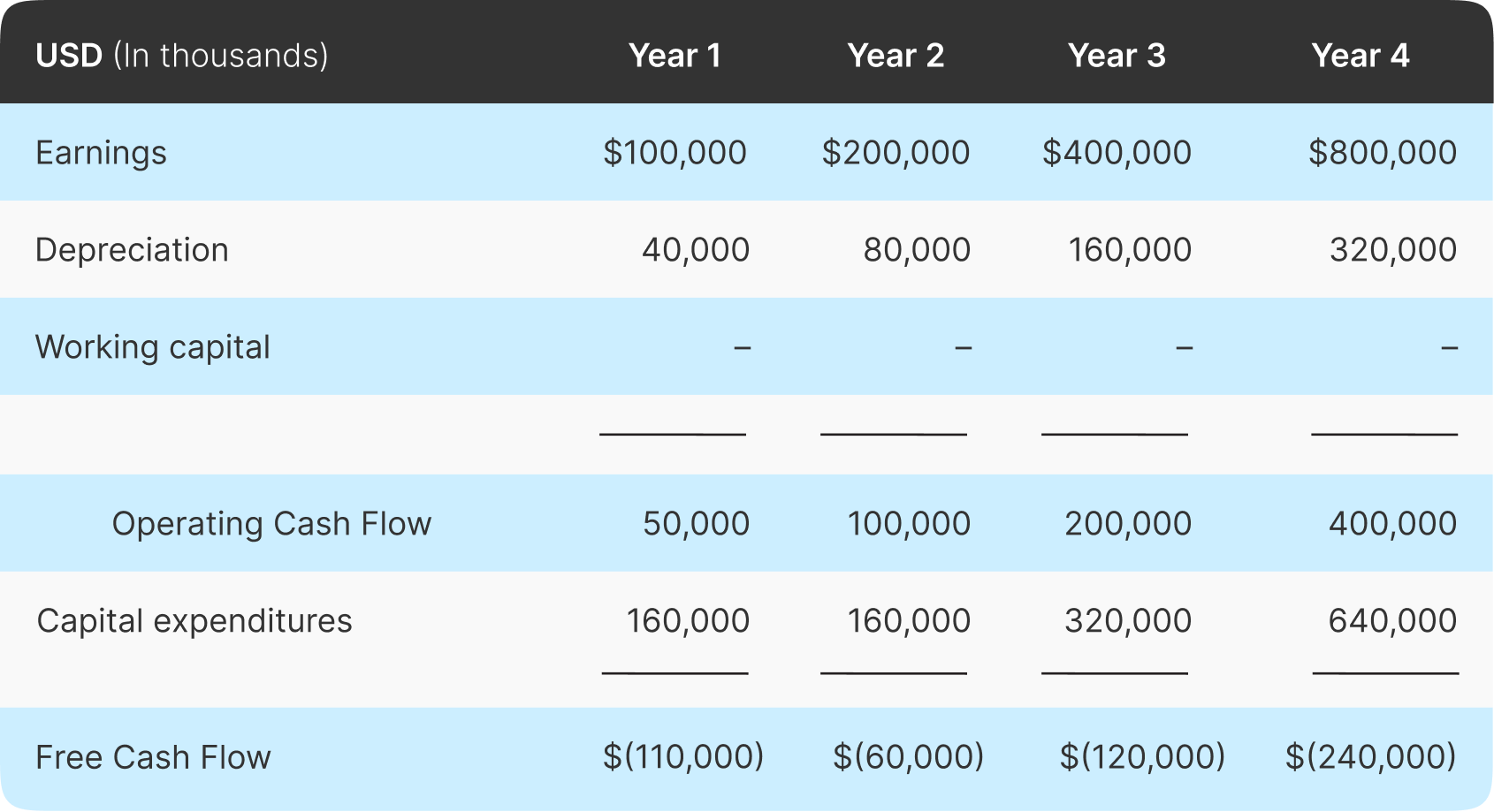Click the Free Cash Flow row label
1494x812 pixels.
click(x=153, y=757)
